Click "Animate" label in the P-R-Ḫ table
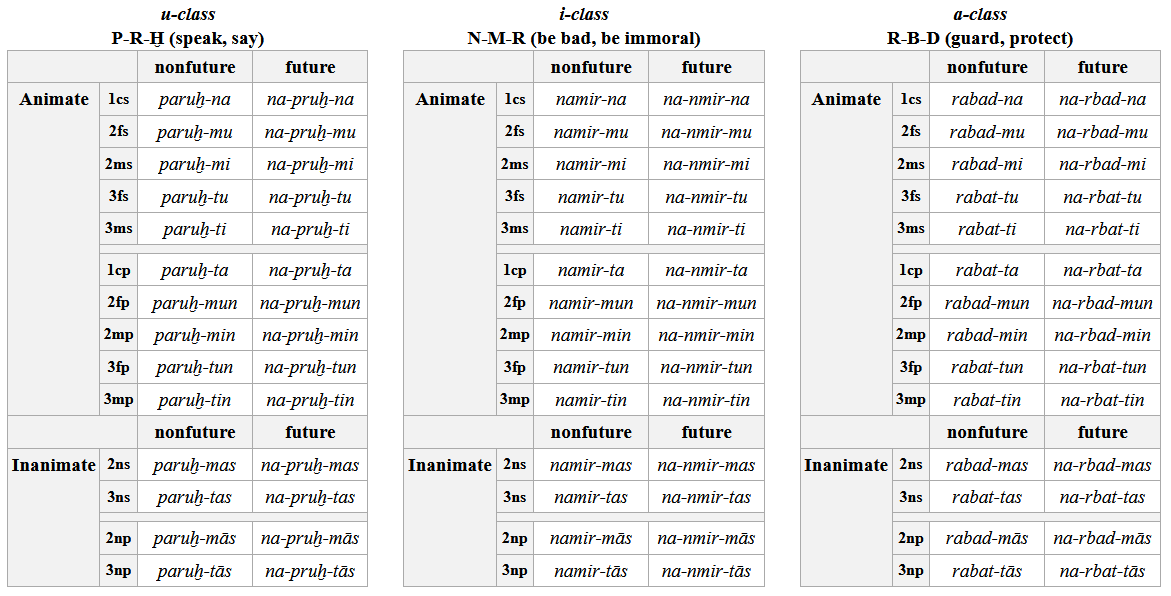Screen dimensions: 1171x596 [54, 99]
